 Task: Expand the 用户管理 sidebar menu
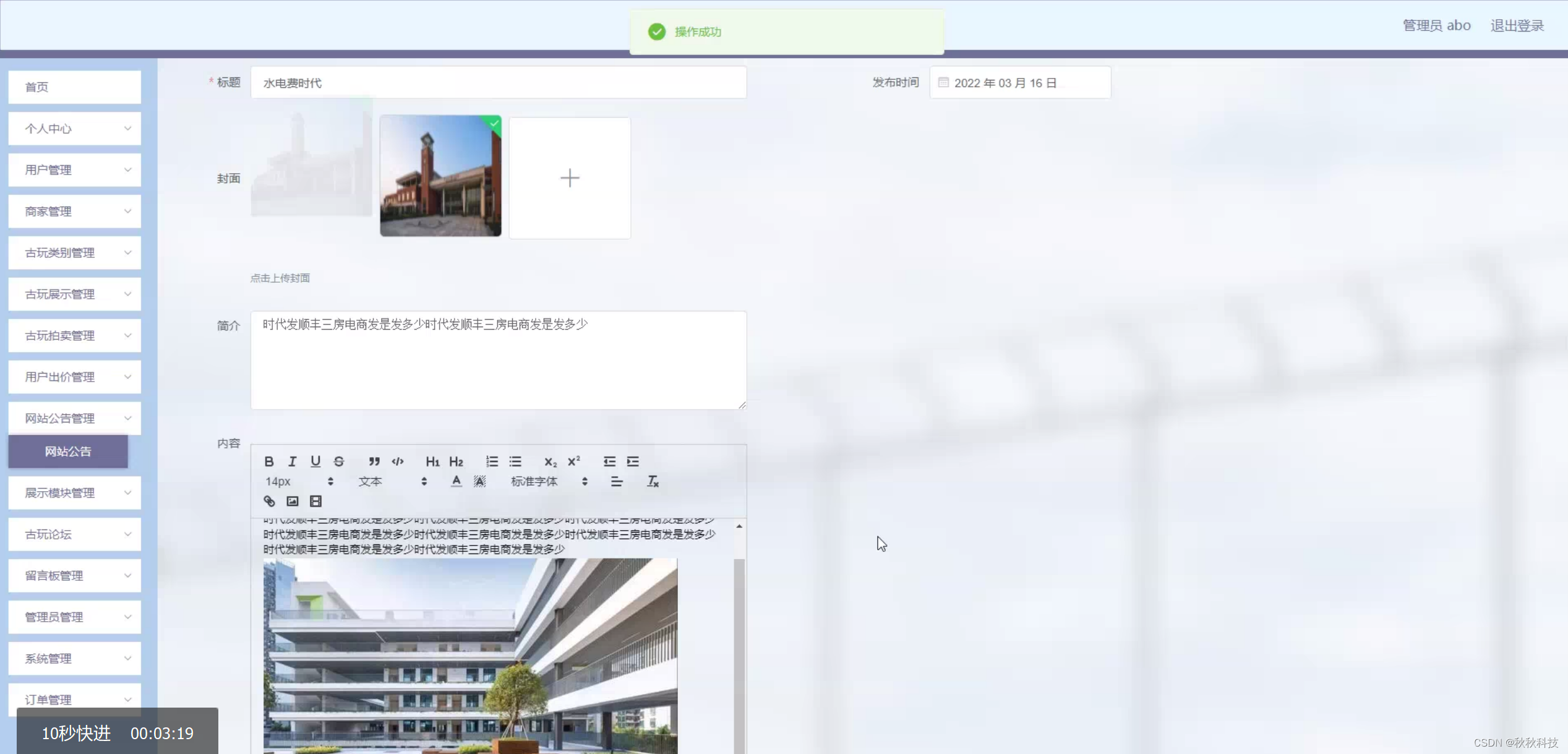pyautogui.click(x=75, y=170)
